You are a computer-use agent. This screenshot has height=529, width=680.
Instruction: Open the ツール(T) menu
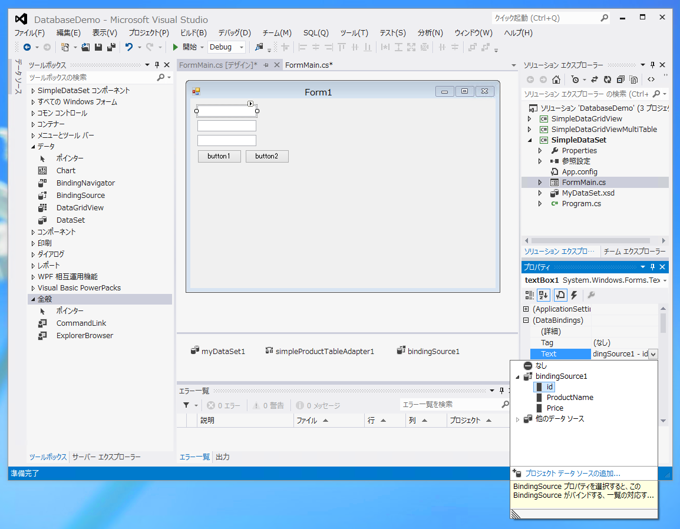tap(354, 33)
